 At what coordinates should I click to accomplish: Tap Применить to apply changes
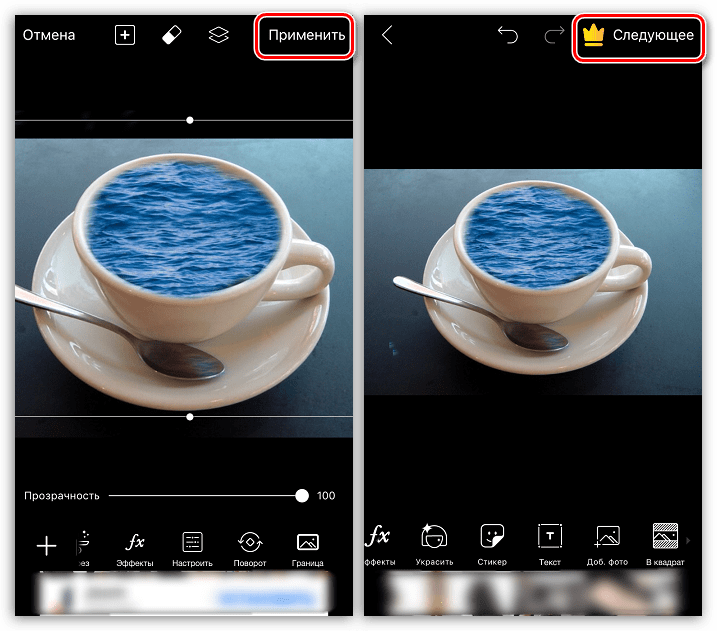coord(306,35)
